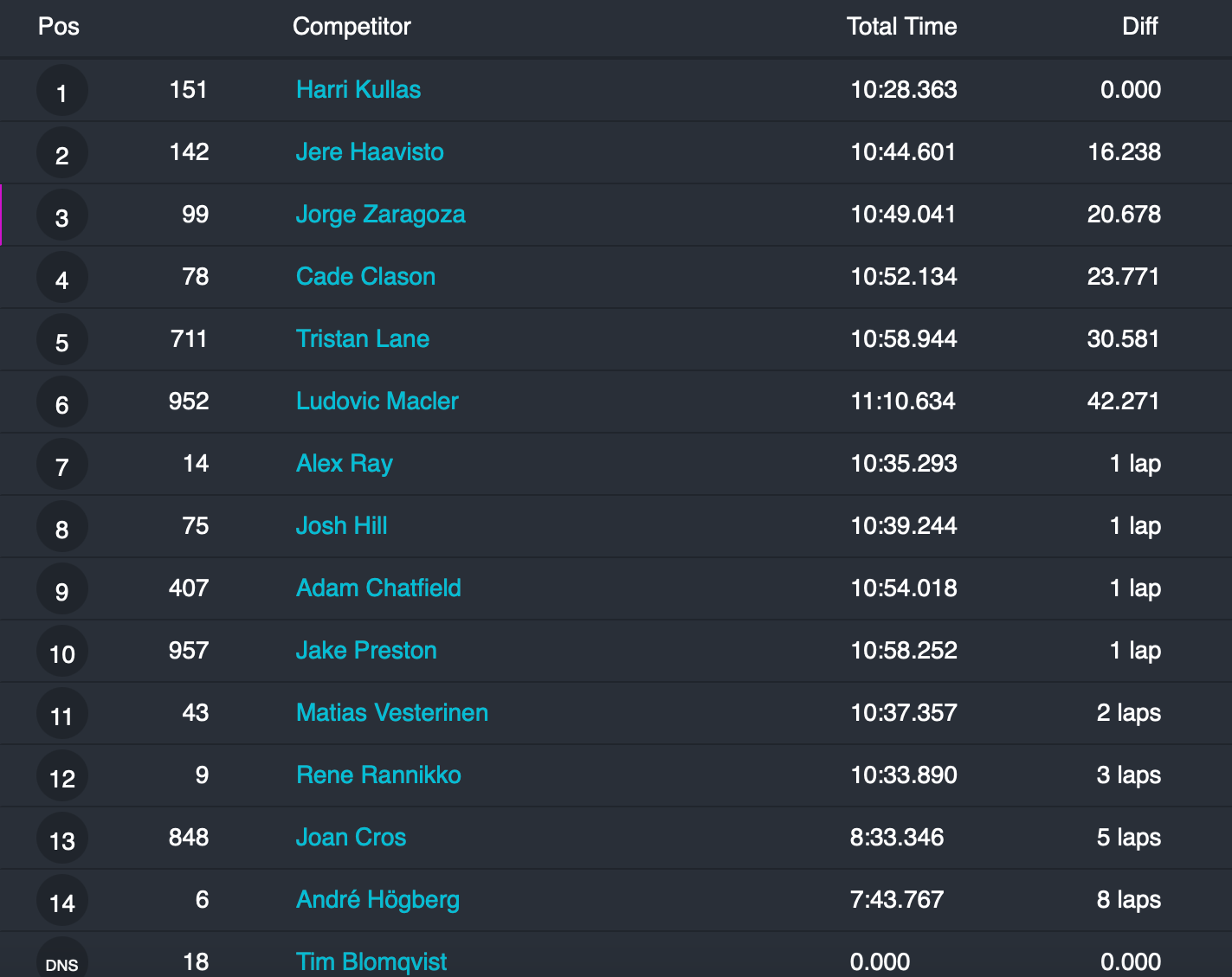The image size is (1232, 977).
Task: Click Adam Chatfield name link
Action: tap(378, 588)
